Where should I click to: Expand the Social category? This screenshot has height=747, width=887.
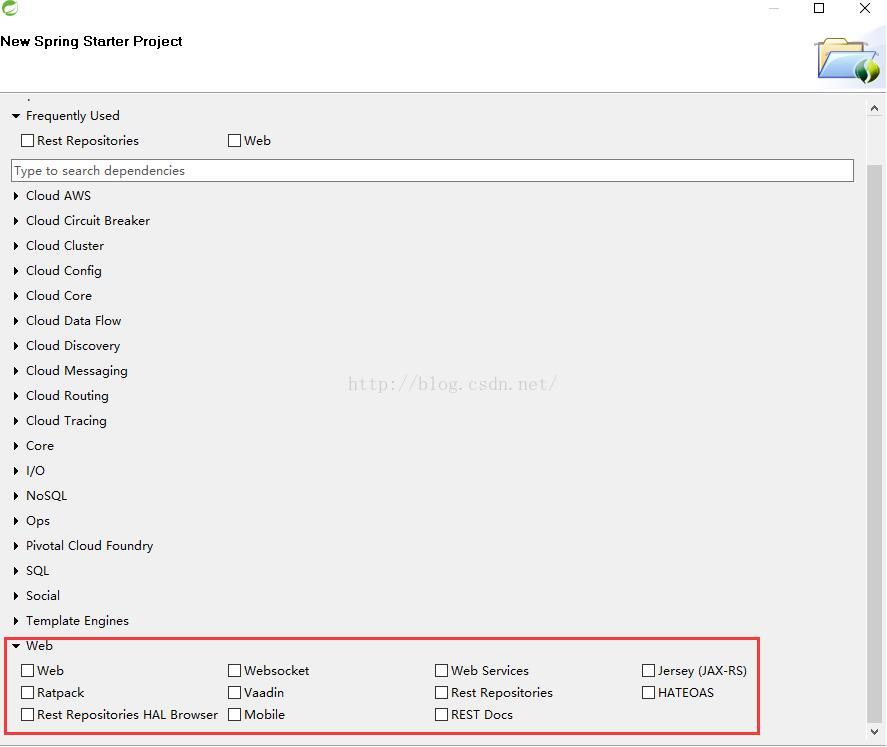pos(16,595)
